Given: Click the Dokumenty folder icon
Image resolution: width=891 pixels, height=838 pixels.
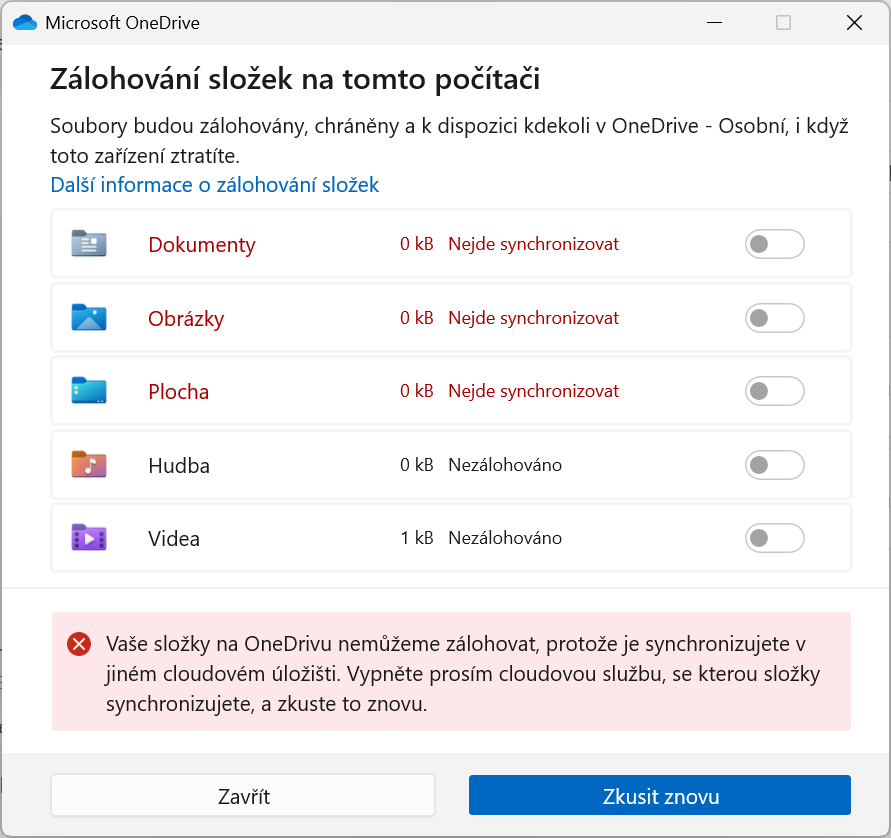Looking at the screenshot, I should [89, 244].
